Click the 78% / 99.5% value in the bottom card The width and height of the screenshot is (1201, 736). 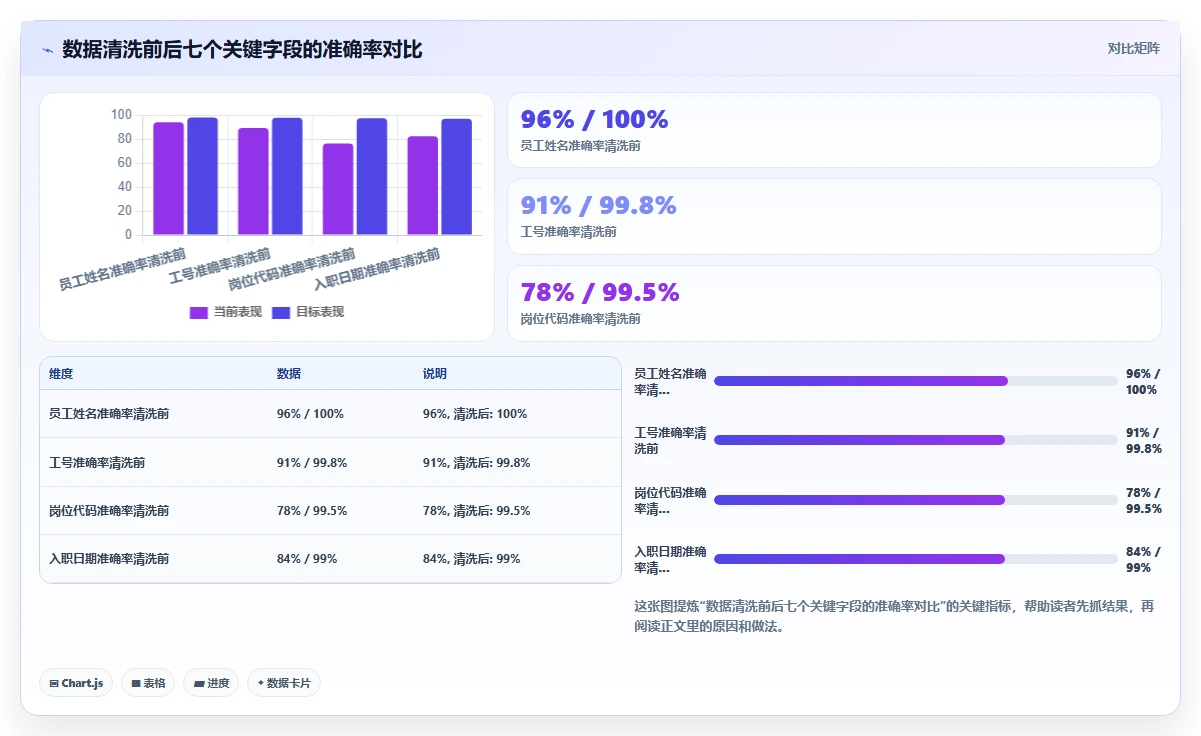pyautogui.click(x=600, y=292)
